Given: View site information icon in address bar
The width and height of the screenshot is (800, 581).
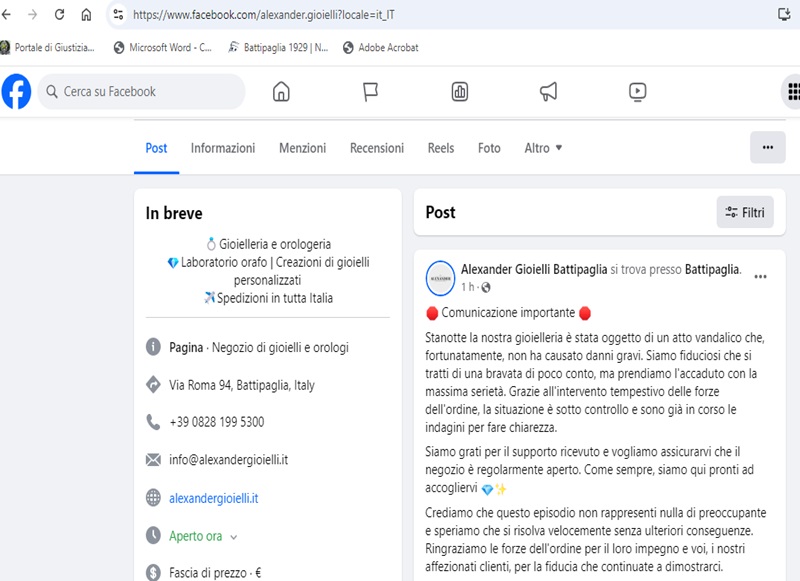Looking at the screenshot, I should pos(118,14).
